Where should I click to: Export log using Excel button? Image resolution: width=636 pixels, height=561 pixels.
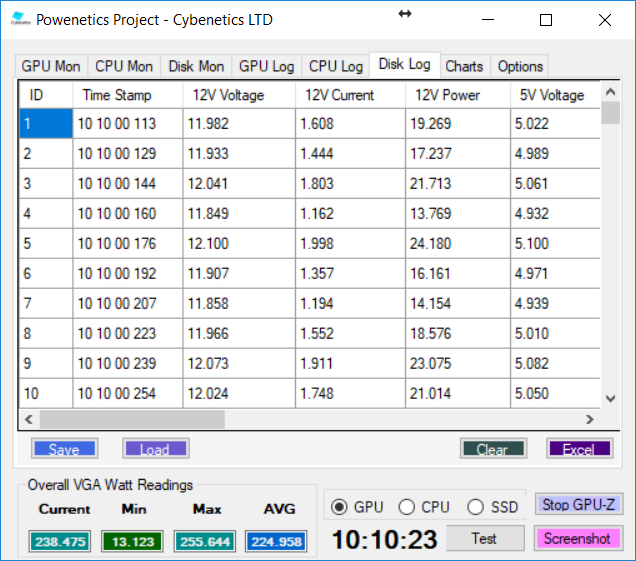coord(580,449)
